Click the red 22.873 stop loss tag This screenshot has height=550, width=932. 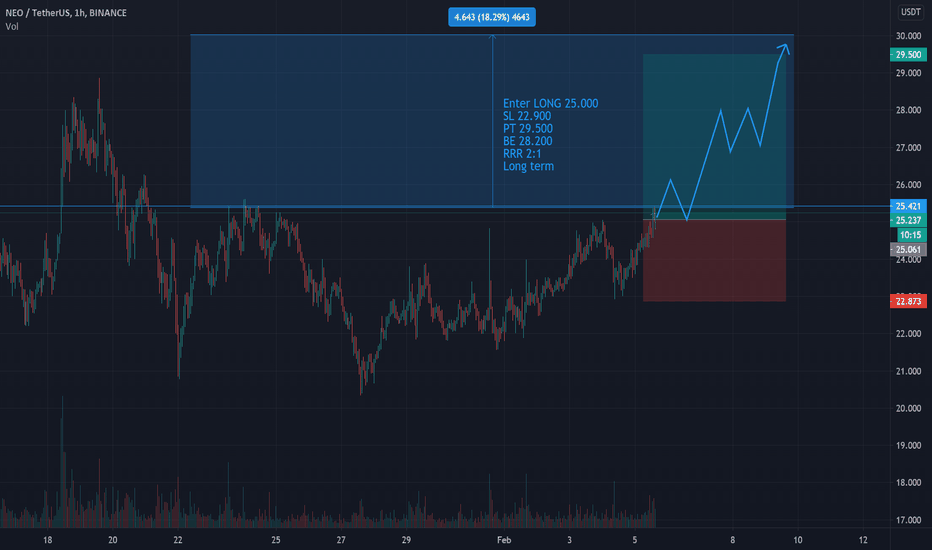point(908,301)
